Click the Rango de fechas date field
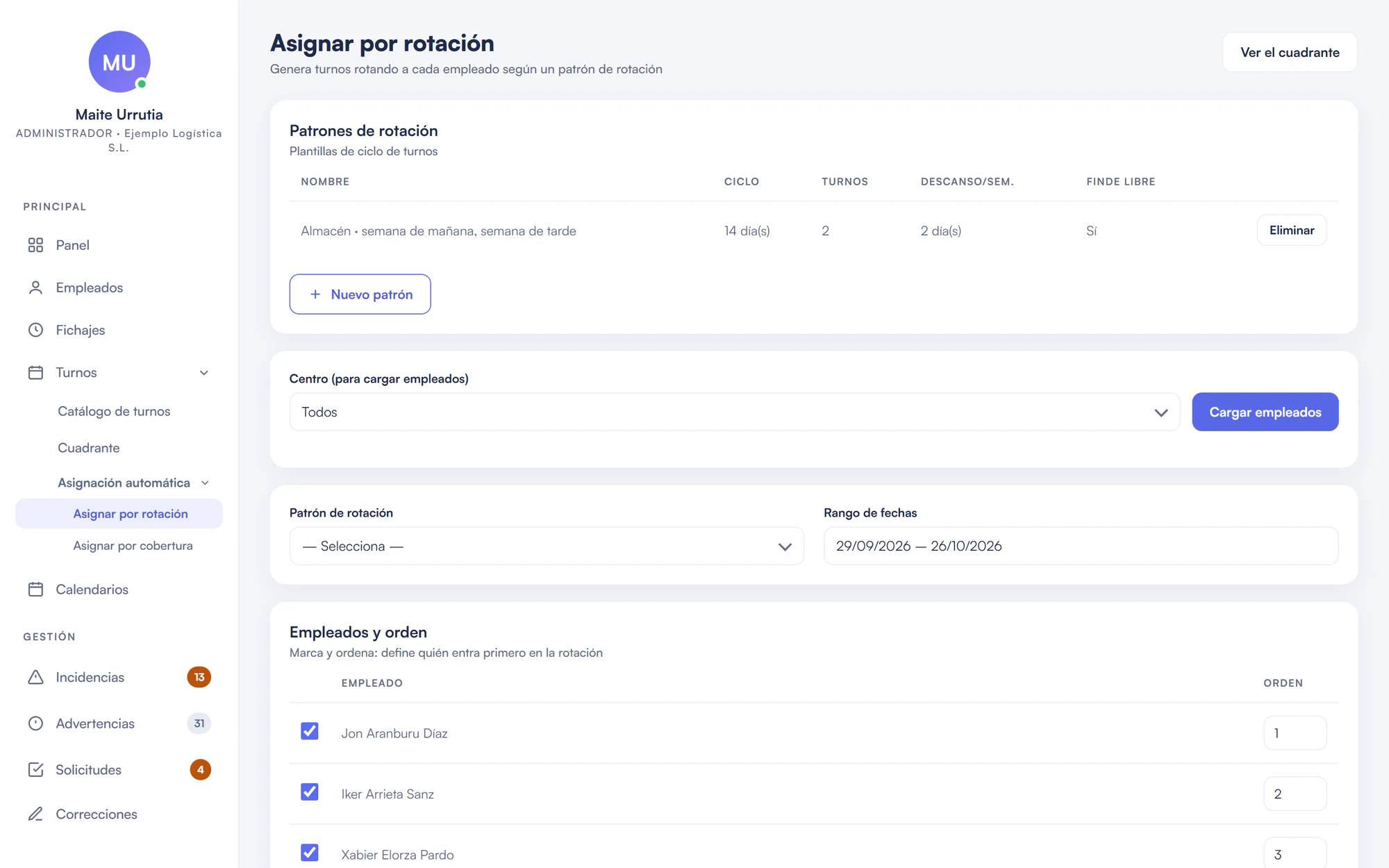This screenshot has width=1389, height=868. point(1081,546)
